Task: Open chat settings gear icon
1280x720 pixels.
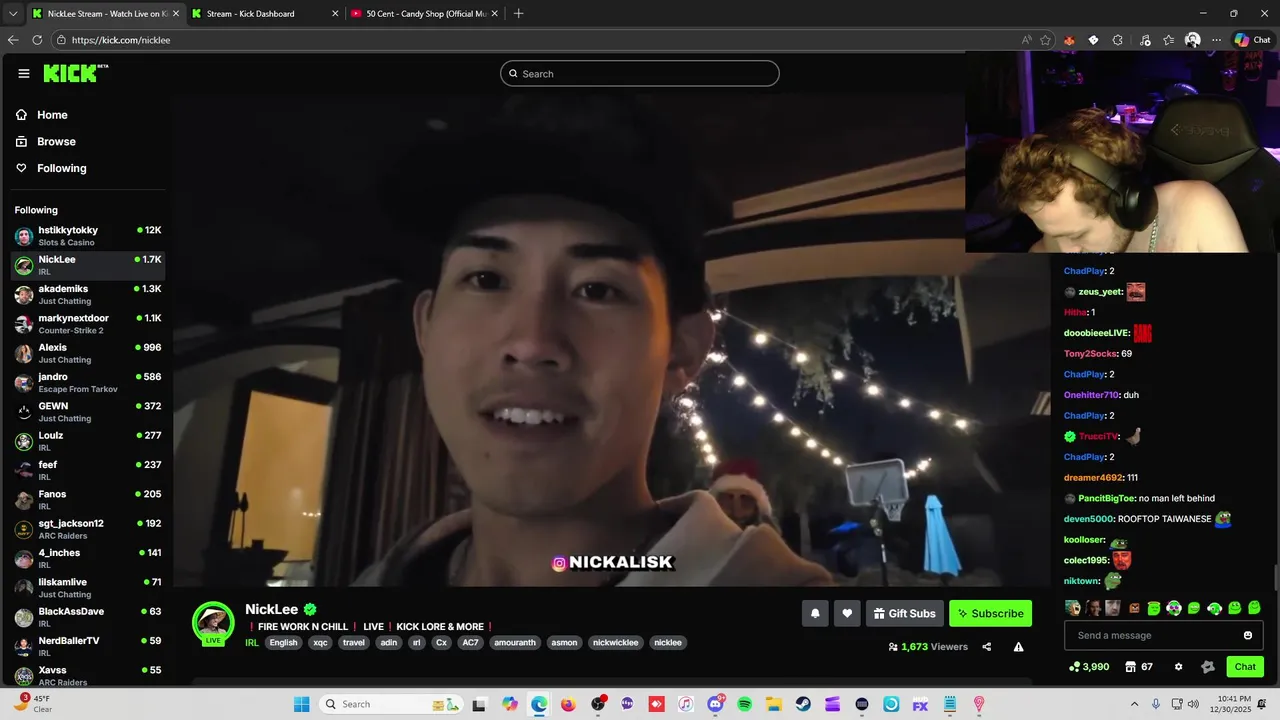Action: pos(1178,666)
